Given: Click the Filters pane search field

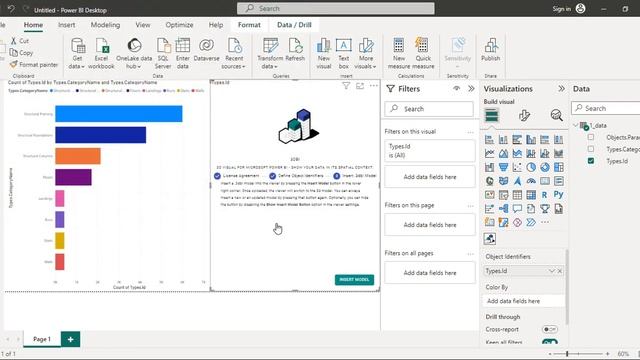Looking at the screenshot, I should pos(429,109).
